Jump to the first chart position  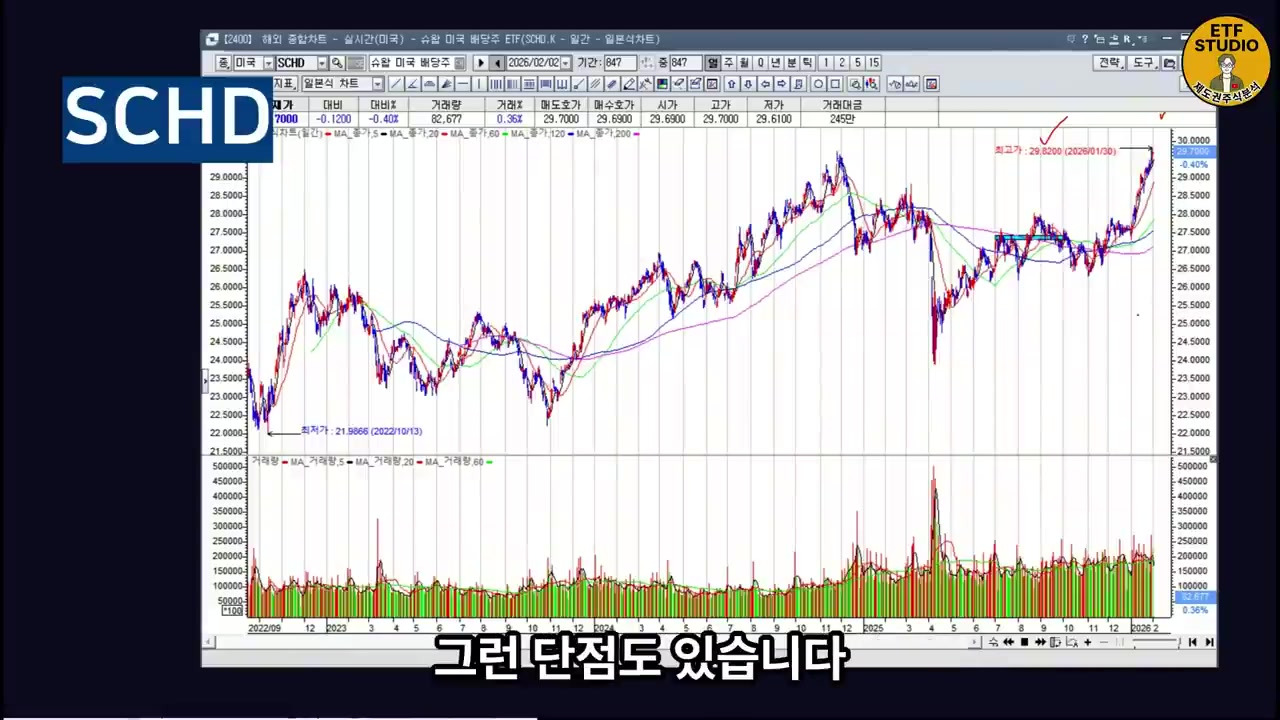click(1192, 642)
